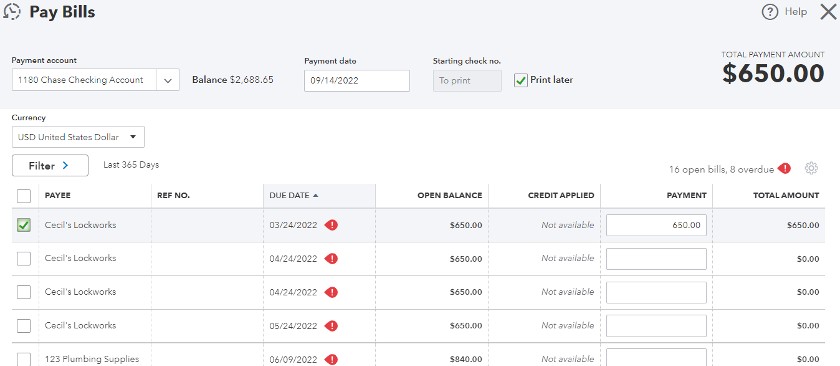The height and width of the screenshot is (366, 840).
Task: Check the 123 Plumbing Supplies bill checkbox
Action: (24, 358)
